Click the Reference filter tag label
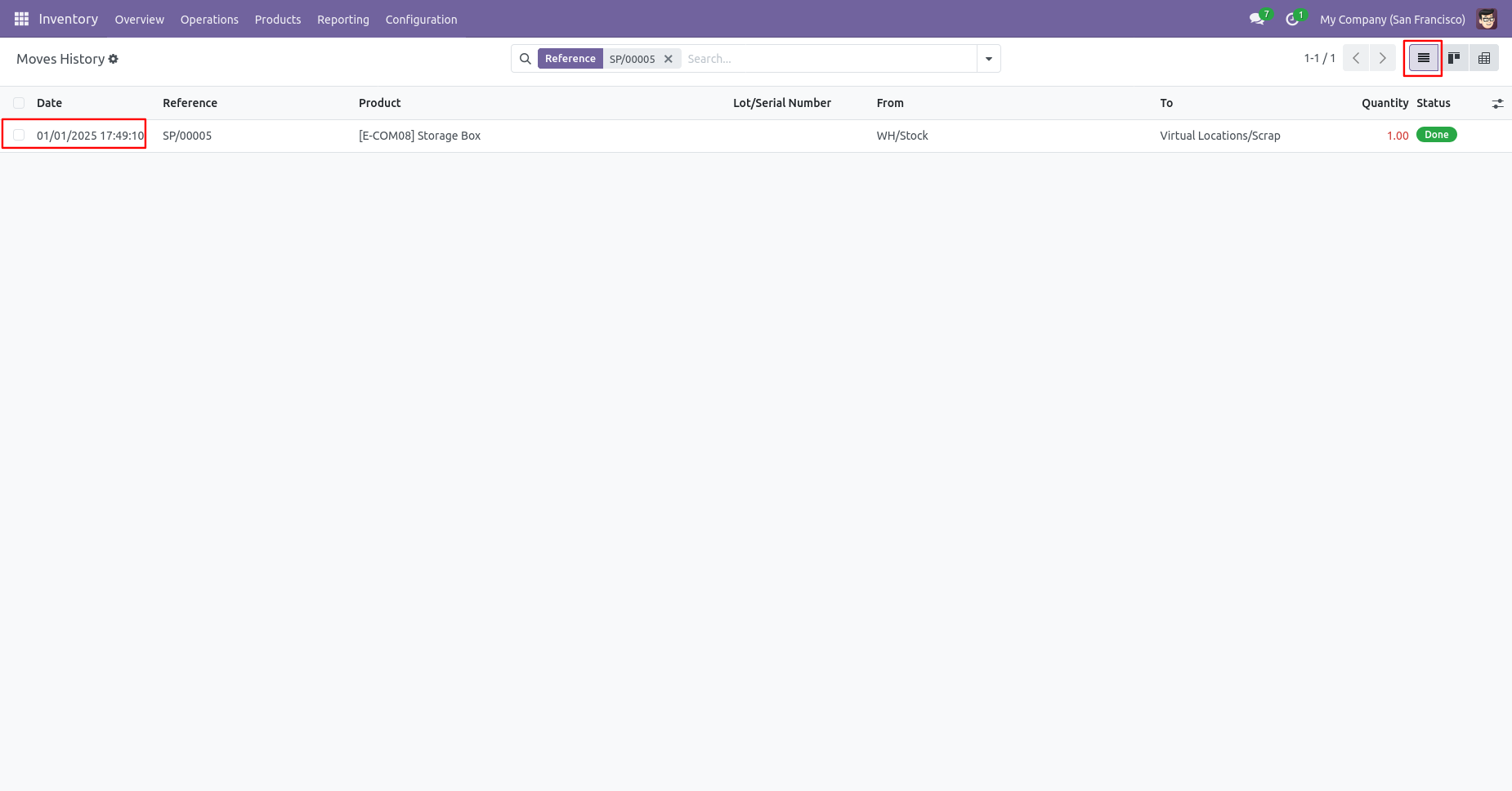 [x=570, y=59]
